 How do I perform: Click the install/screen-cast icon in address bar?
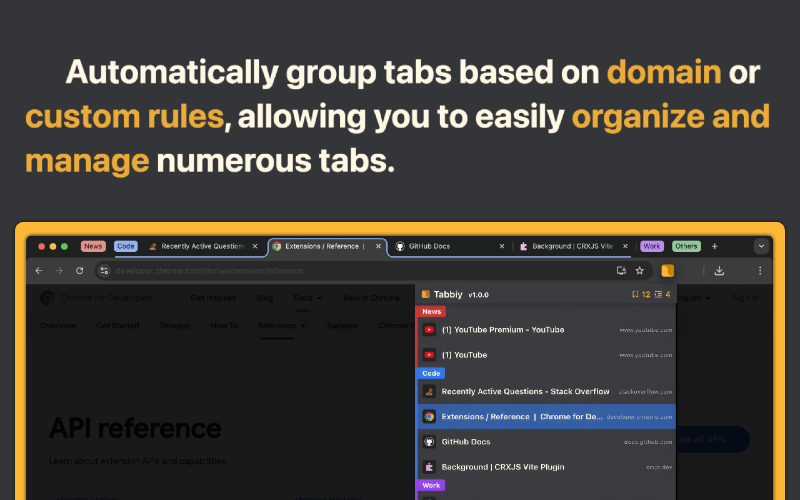coord(621,271)
